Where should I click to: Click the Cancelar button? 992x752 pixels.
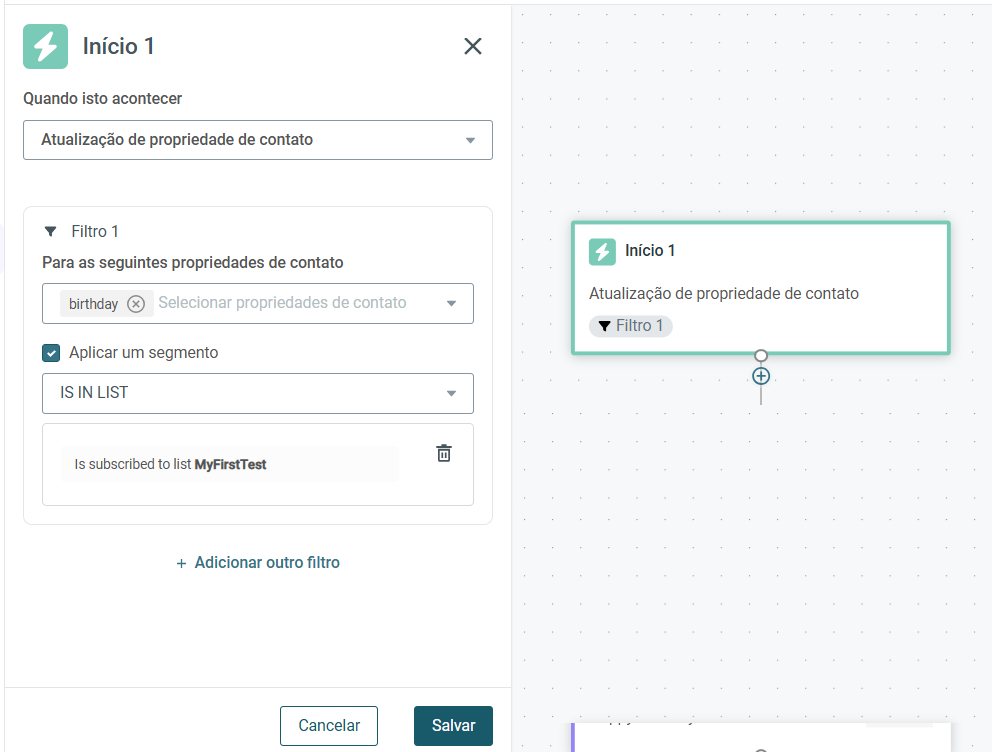click(x=329, y=725)
